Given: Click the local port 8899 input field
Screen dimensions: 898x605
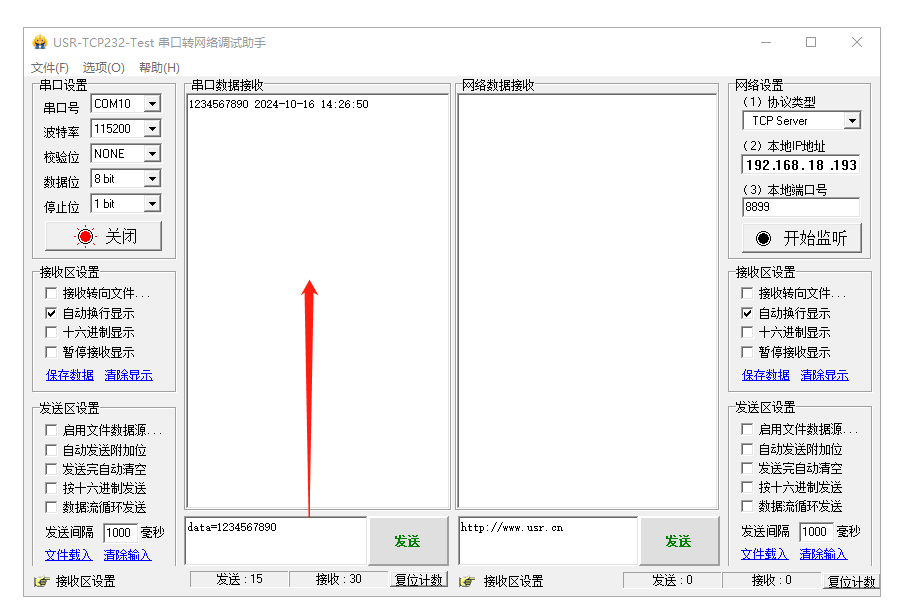Looking at the screenshot, I should [x=800, y=207].
